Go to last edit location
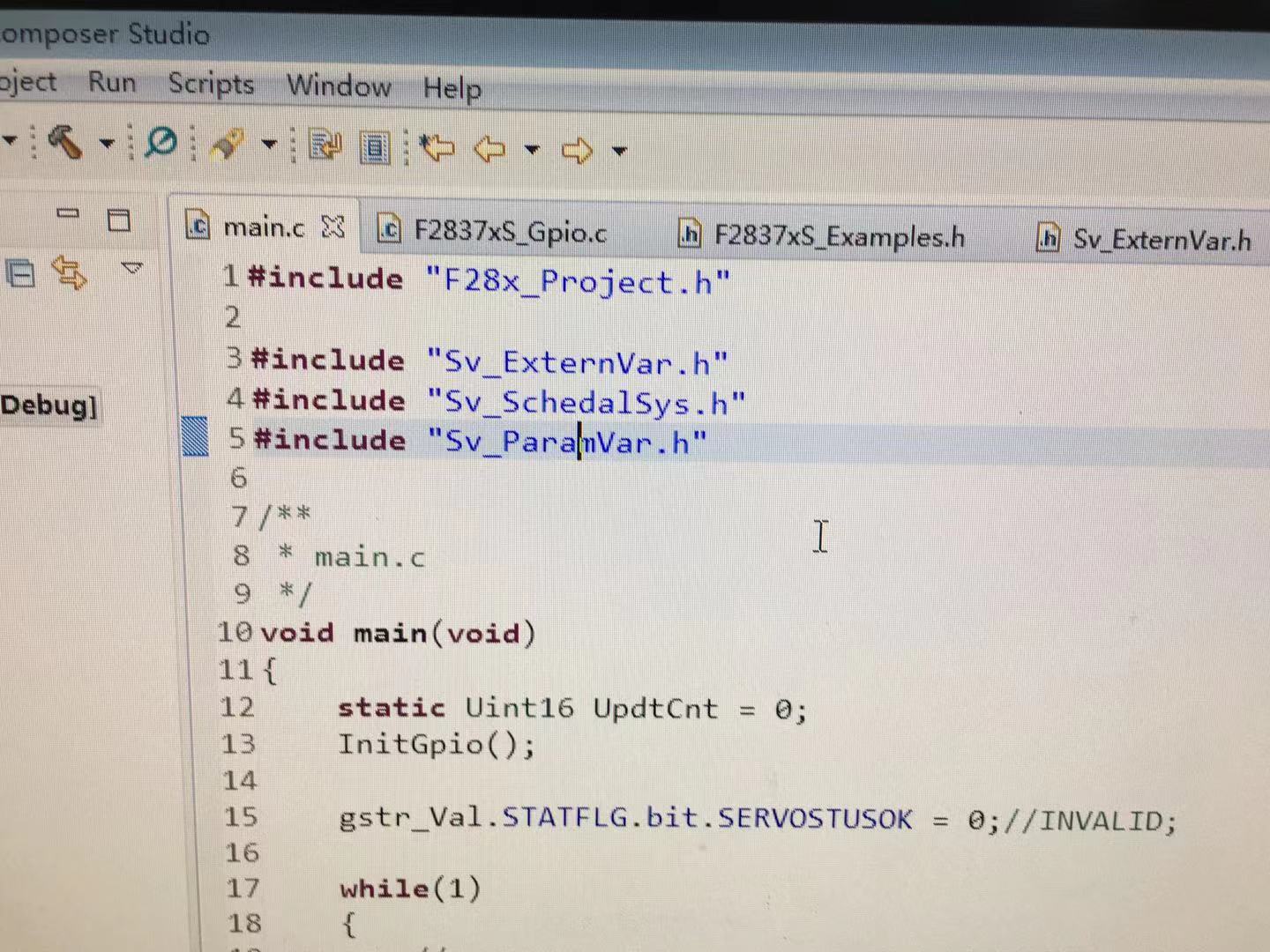Viewport: 1270px width, 952px height. click(437, 147)
